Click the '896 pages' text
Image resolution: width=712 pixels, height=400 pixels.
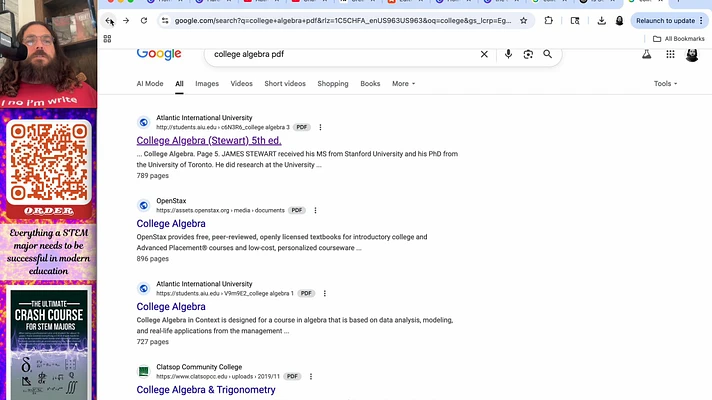pos(153,259)
